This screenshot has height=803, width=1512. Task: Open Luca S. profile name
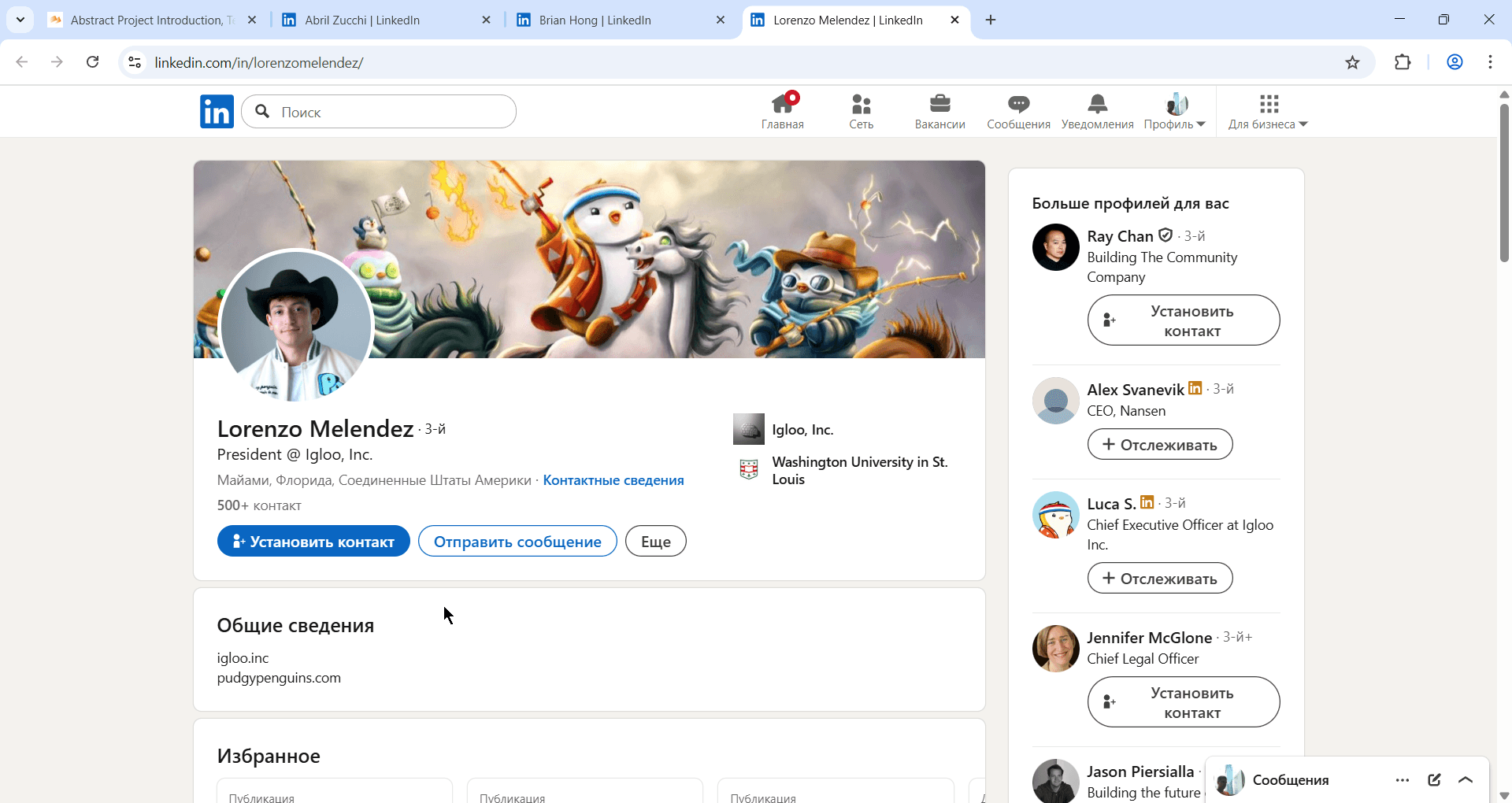tap(1111, 504)
